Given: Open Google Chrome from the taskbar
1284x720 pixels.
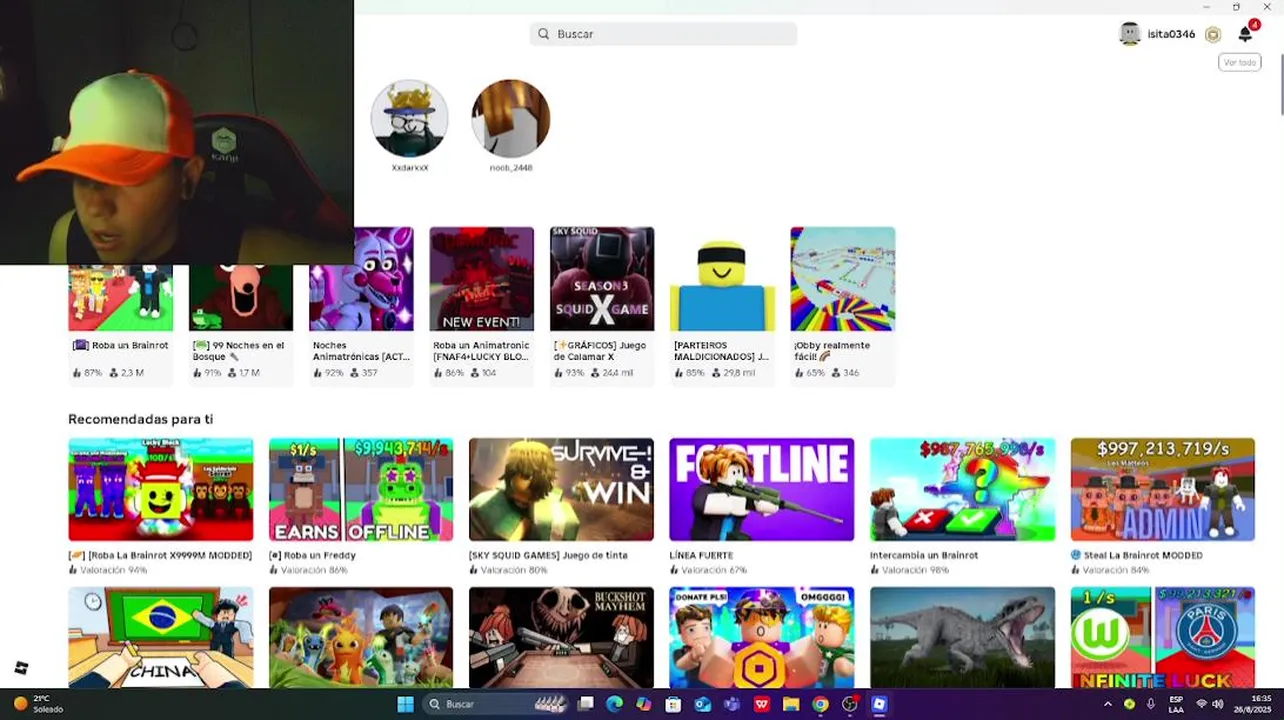Looking at the screenshot, I should [x=820, y=704].
